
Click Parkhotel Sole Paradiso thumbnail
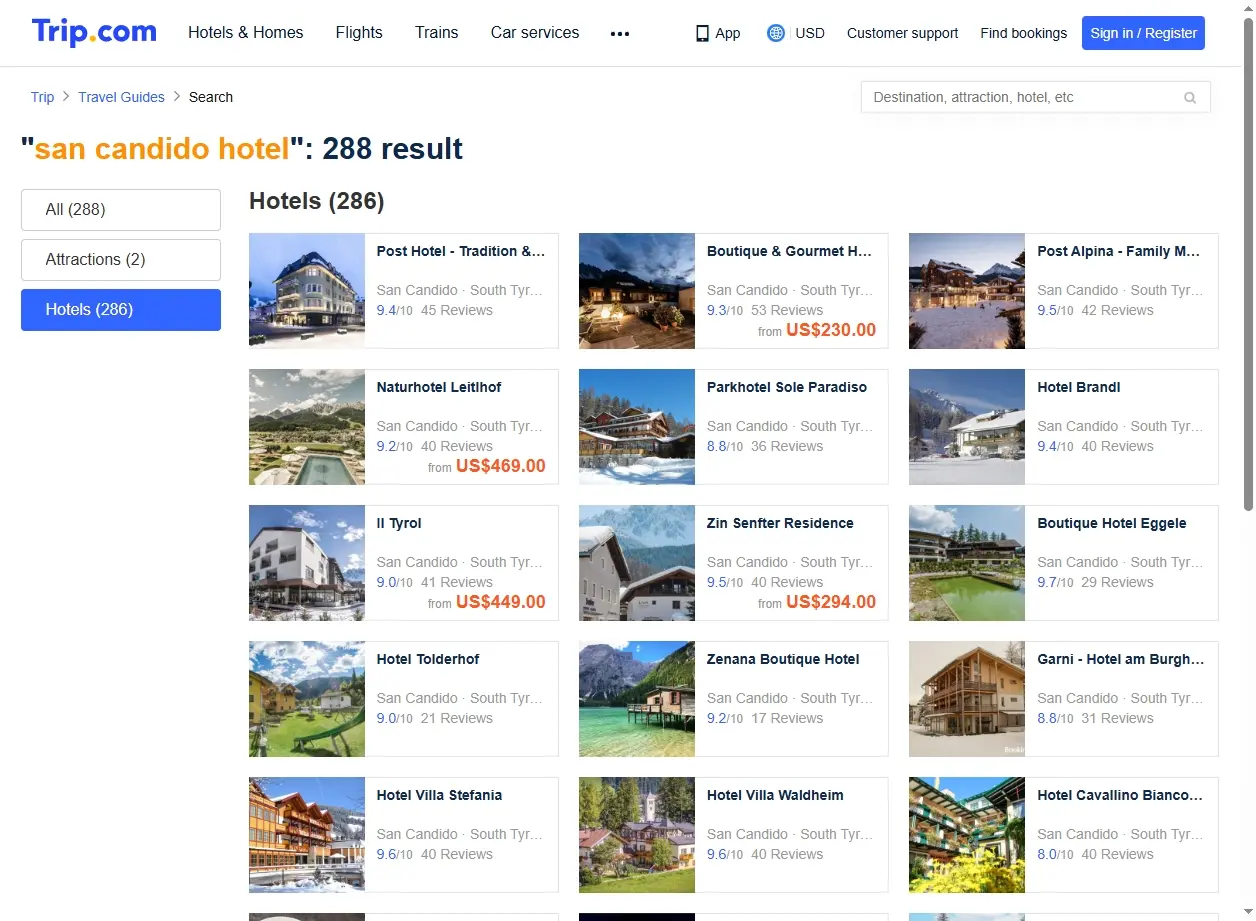pyautogui.click(x=637, y=427)
